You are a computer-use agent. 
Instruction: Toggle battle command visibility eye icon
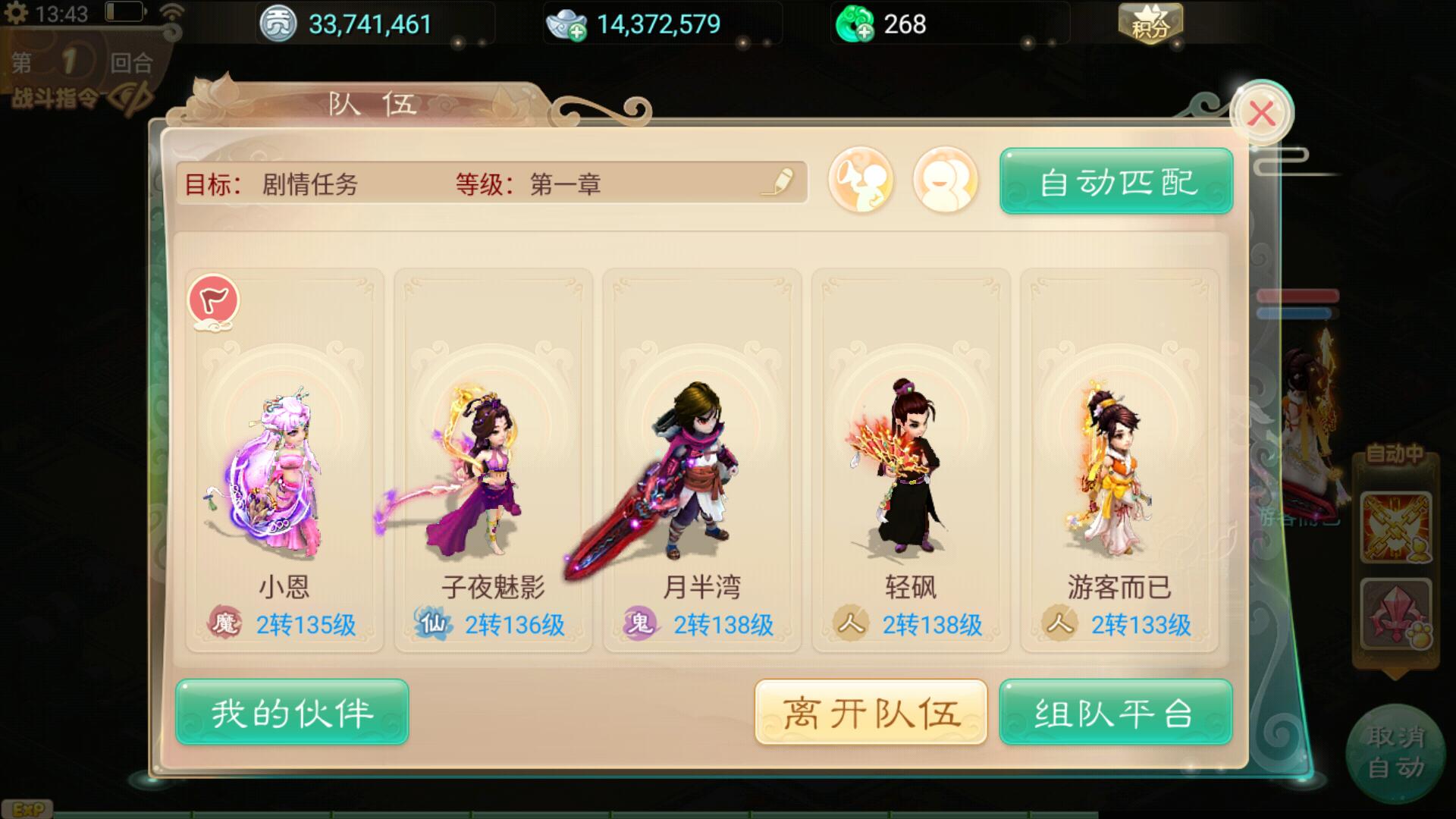130,99
